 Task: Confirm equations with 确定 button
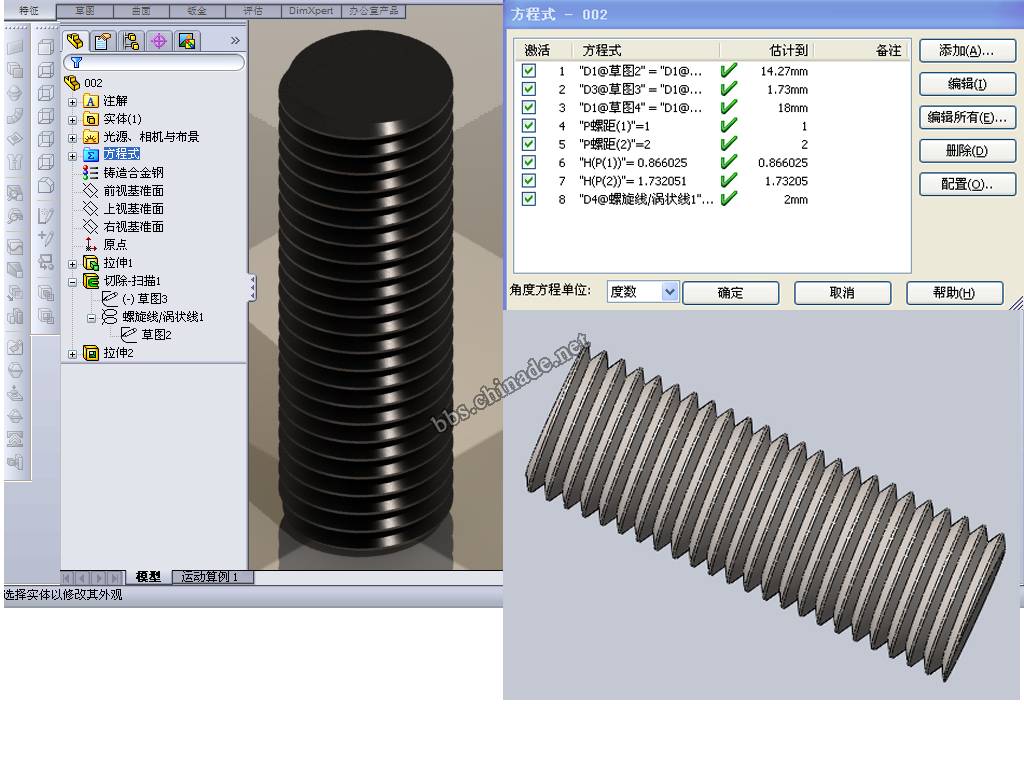click(x=730, y=293)
